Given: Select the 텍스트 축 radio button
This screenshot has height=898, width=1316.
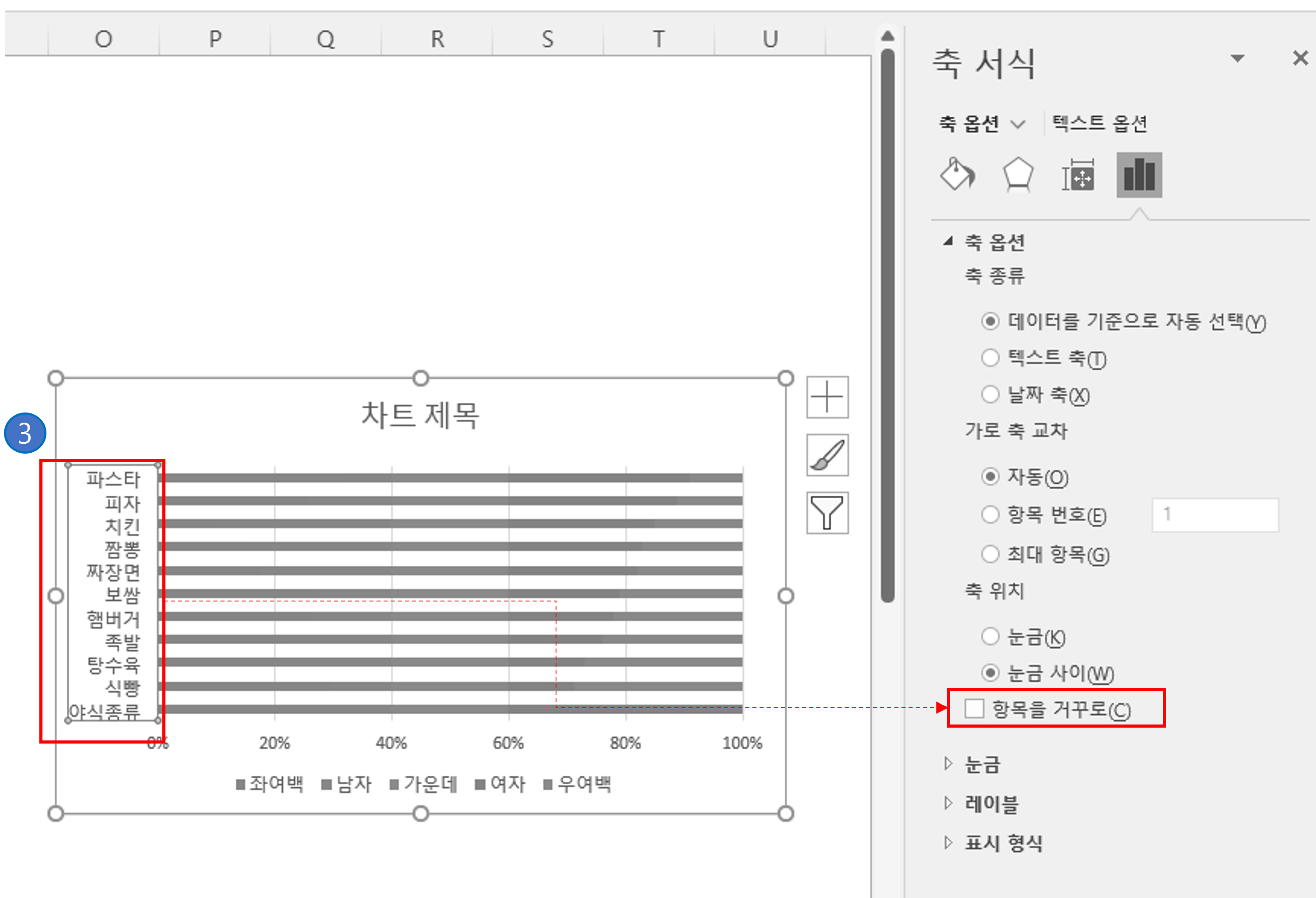Looking at the screenshot, I should pyautogui.click(x=990, y=358).
